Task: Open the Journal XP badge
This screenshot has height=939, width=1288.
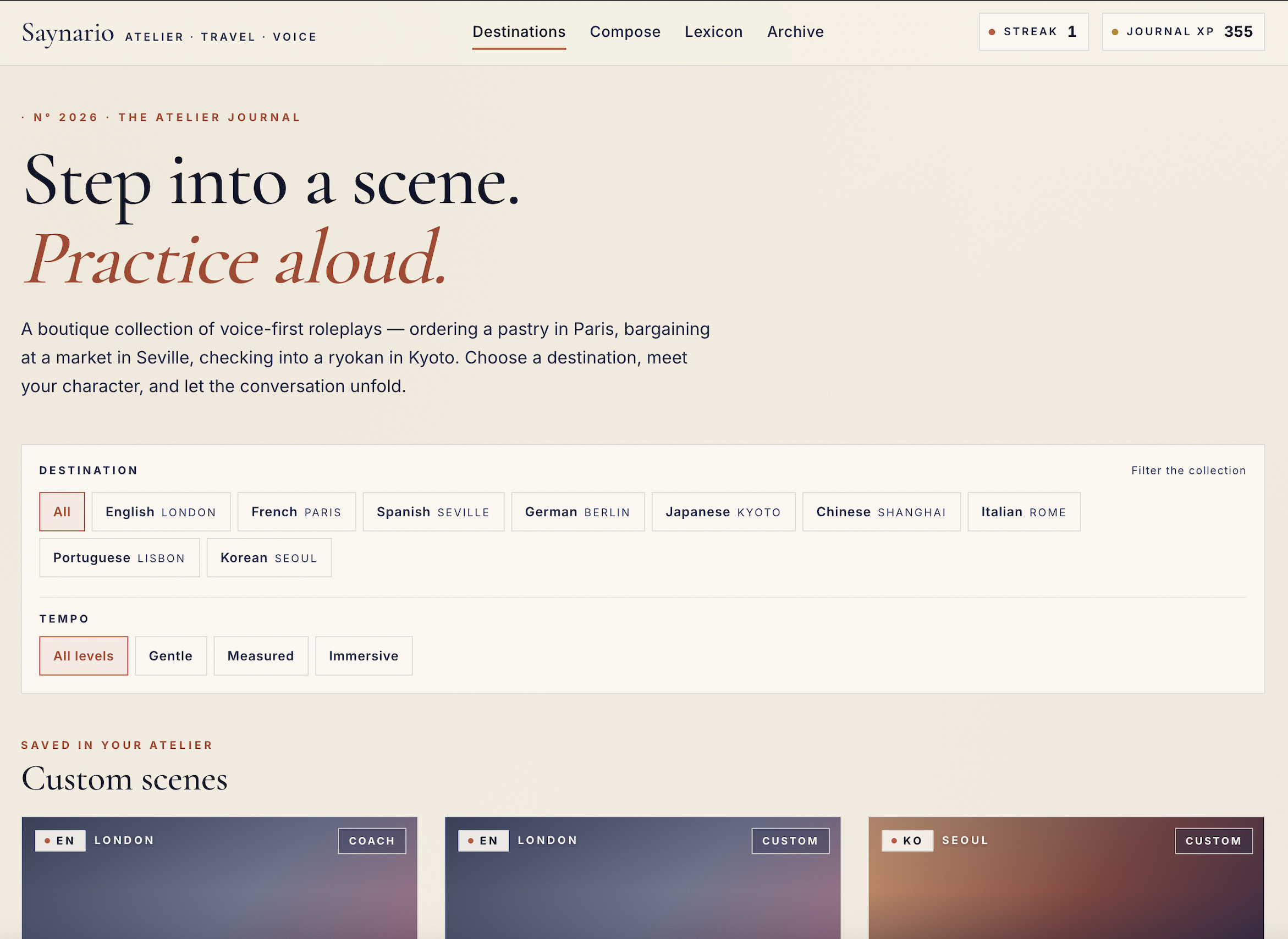Action: [x=1183, y=32]
